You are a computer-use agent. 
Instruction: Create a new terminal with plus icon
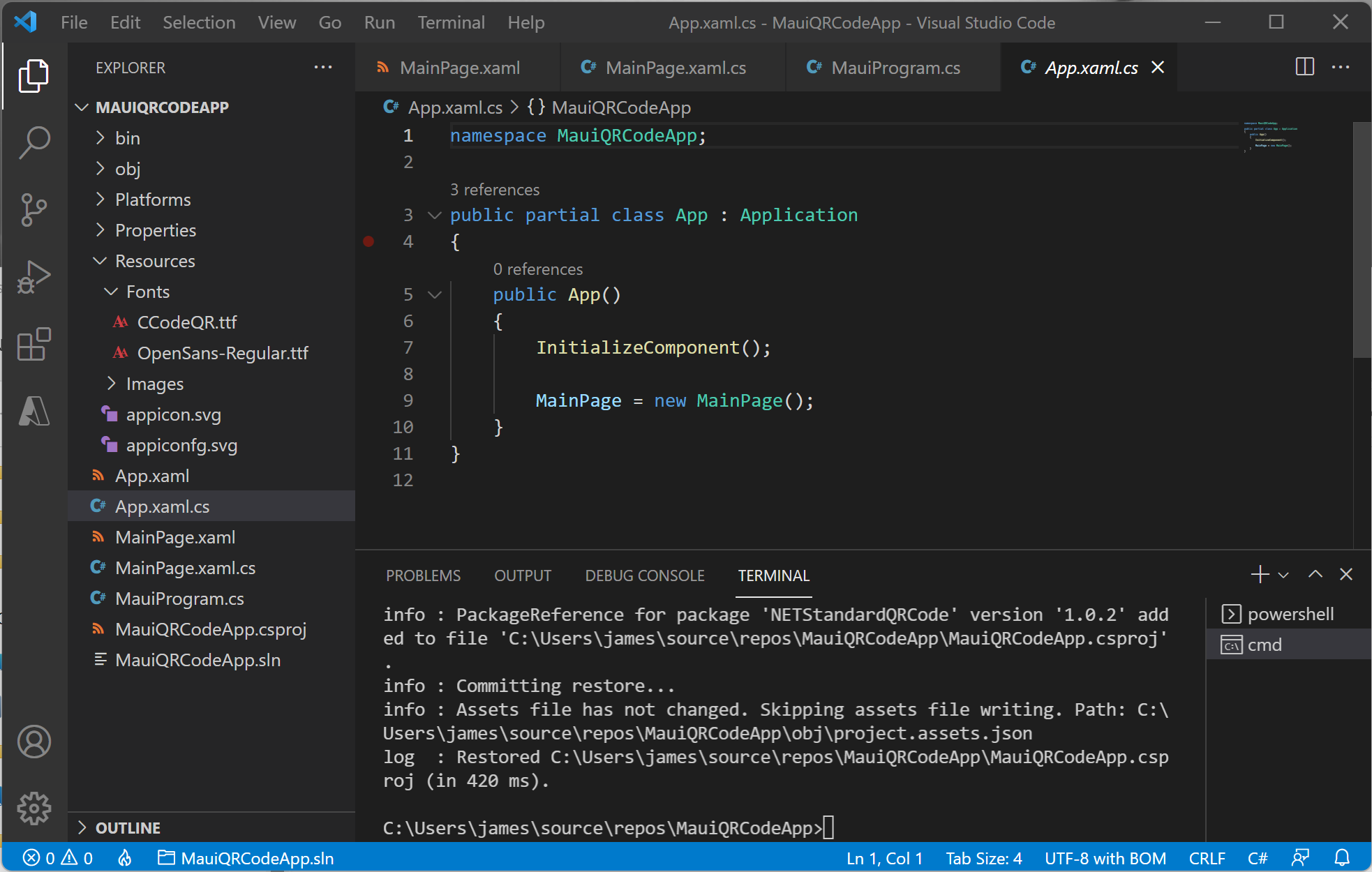[1260, 574]
